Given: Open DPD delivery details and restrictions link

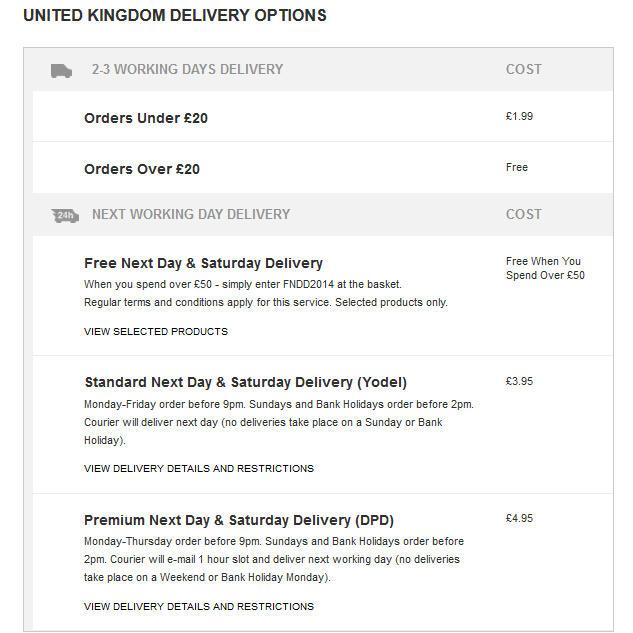Looking at the screenshot, I should [199, 607].
